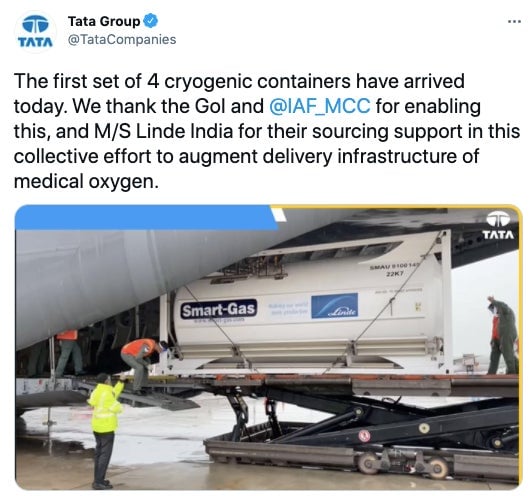Visit the @TataCompanies handle
The image size is (532, 496).
122,39
